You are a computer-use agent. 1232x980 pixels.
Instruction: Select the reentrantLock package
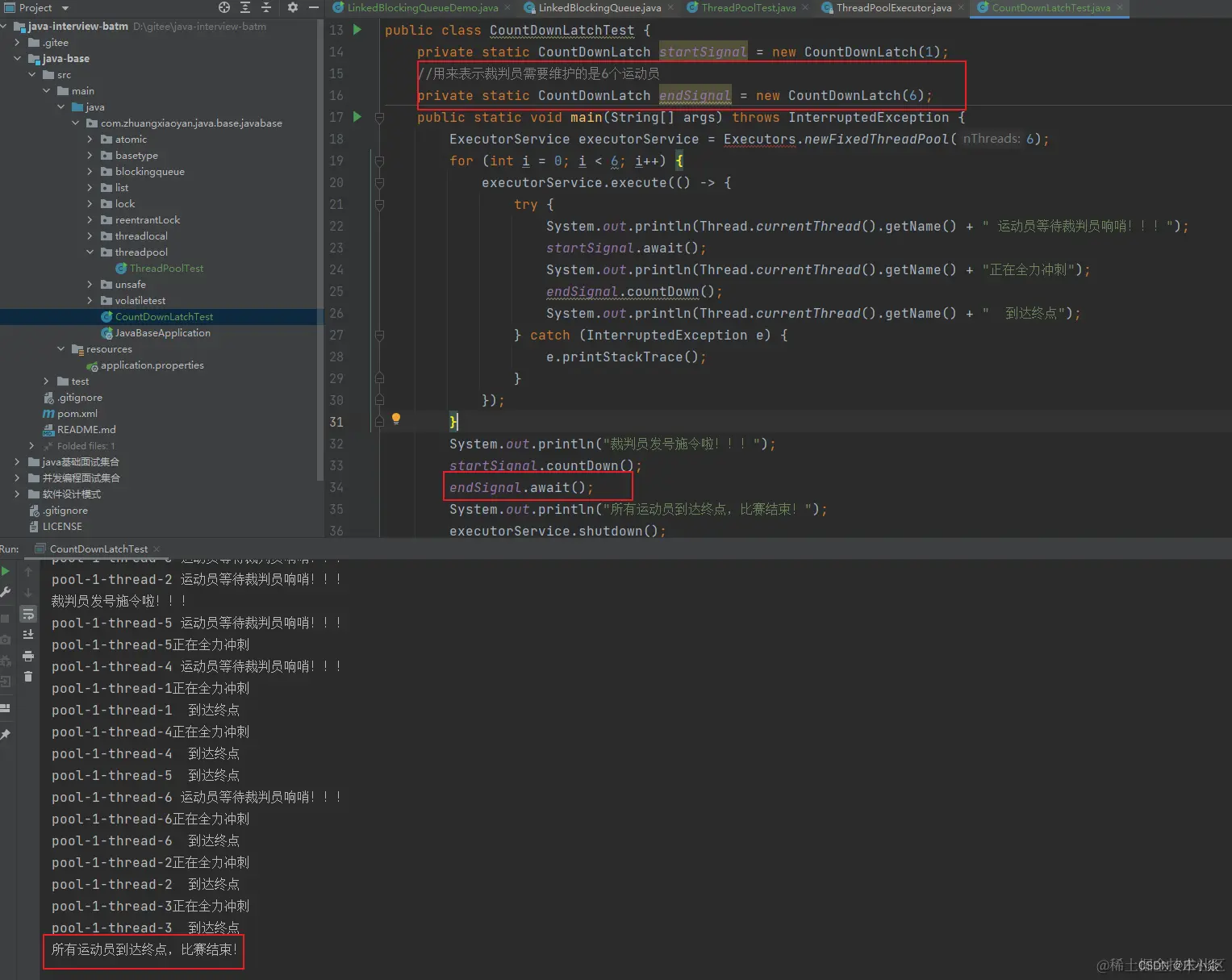click(148, 220)
